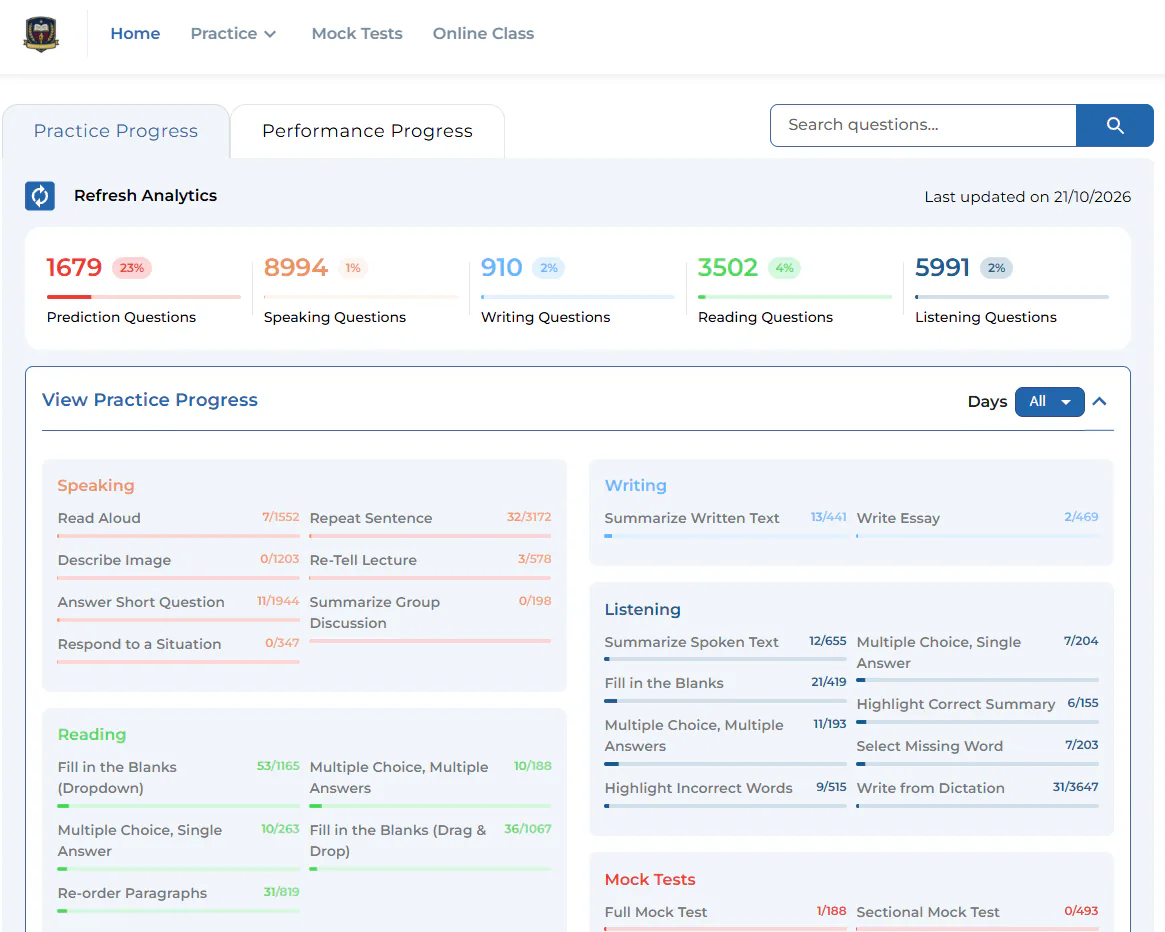Click the Mock Tests section heading
This screenshot has width=1165, height=932.
point(650,879)
